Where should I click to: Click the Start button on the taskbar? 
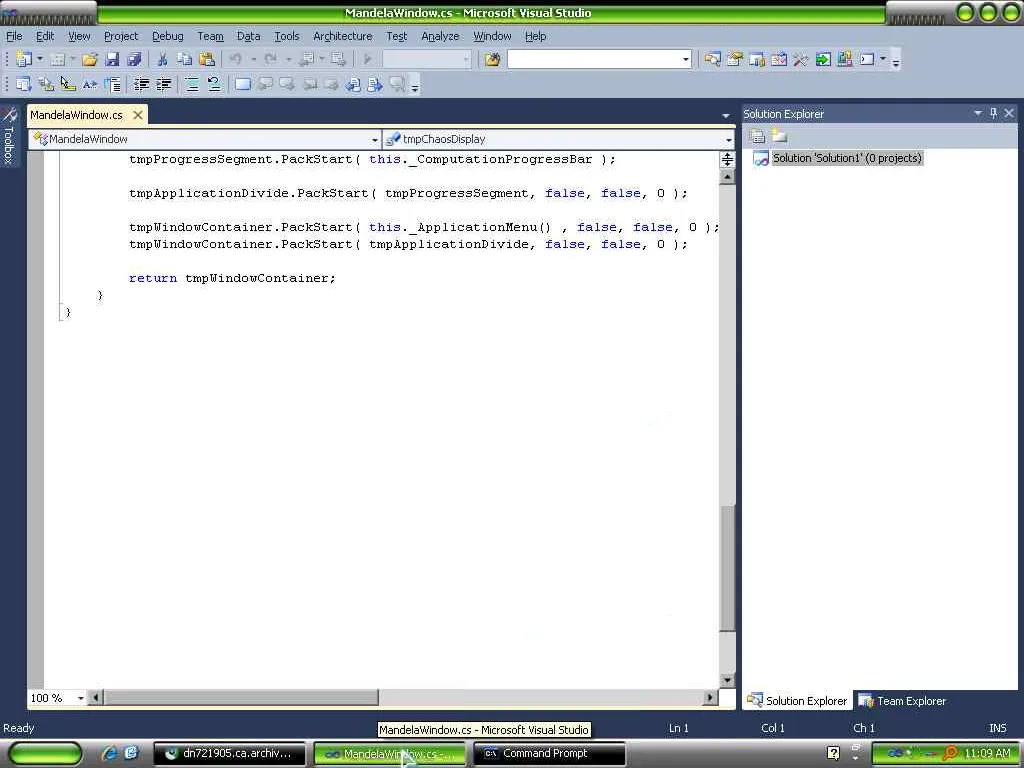point(45,753)
